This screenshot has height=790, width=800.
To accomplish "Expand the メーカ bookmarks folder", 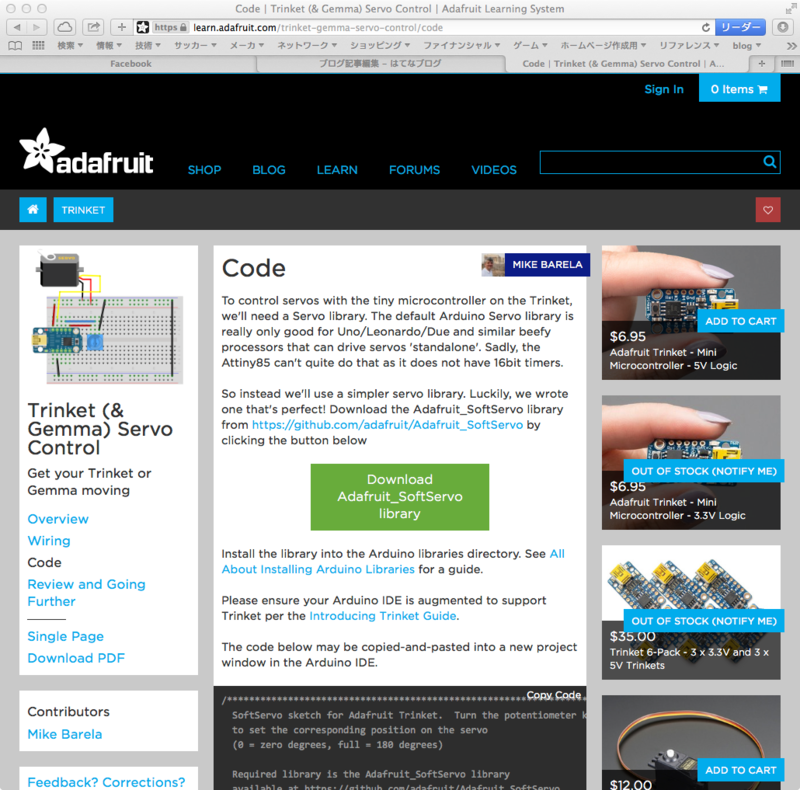I will 246,45.
